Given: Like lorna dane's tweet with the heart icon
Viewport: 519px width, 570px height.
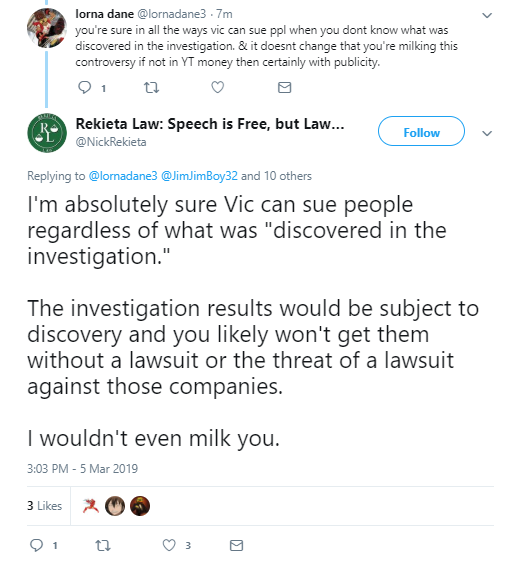Looking at the screenshot, I should click(218, 87).
